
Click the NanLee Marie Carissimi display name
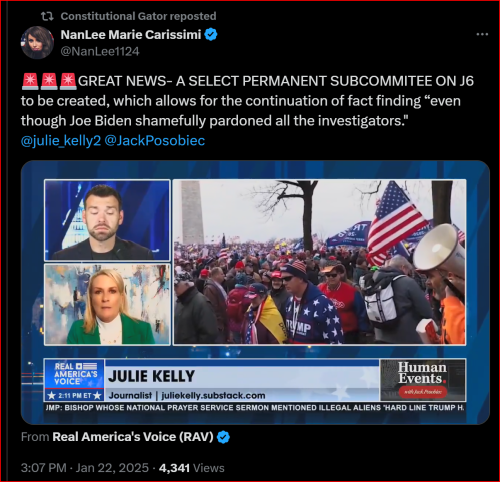(131, 34)
